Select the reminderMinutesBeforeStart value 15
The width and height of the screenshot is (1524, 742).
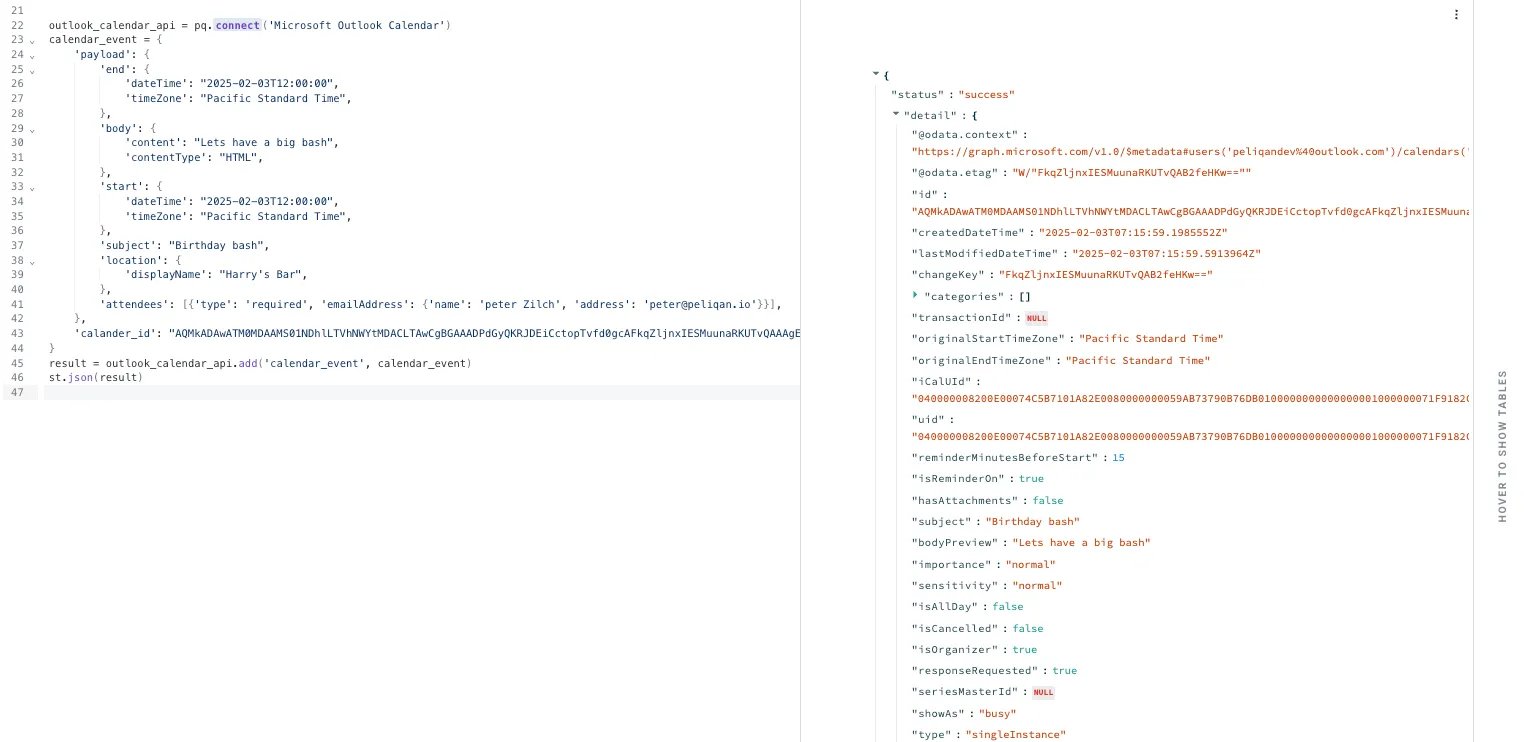click(1118, 458)
